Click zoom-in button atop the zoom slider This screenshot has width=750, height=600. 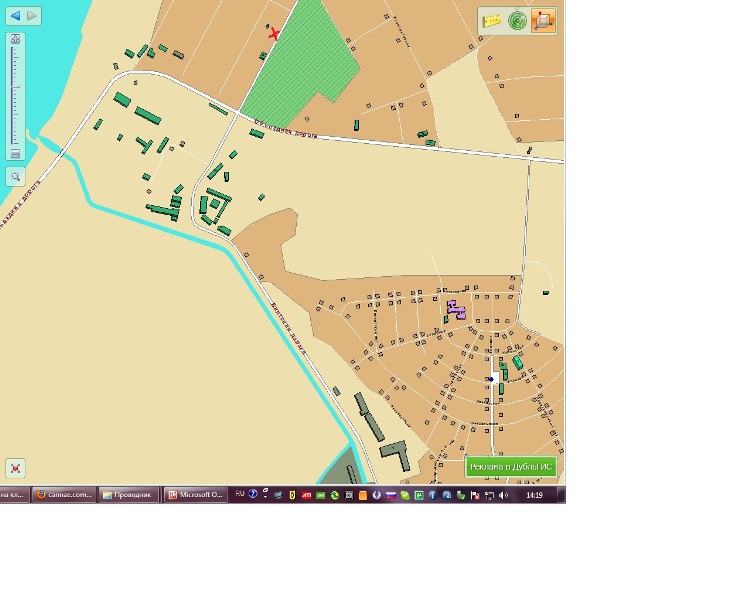pyautogui.click(x=15, y=40)
